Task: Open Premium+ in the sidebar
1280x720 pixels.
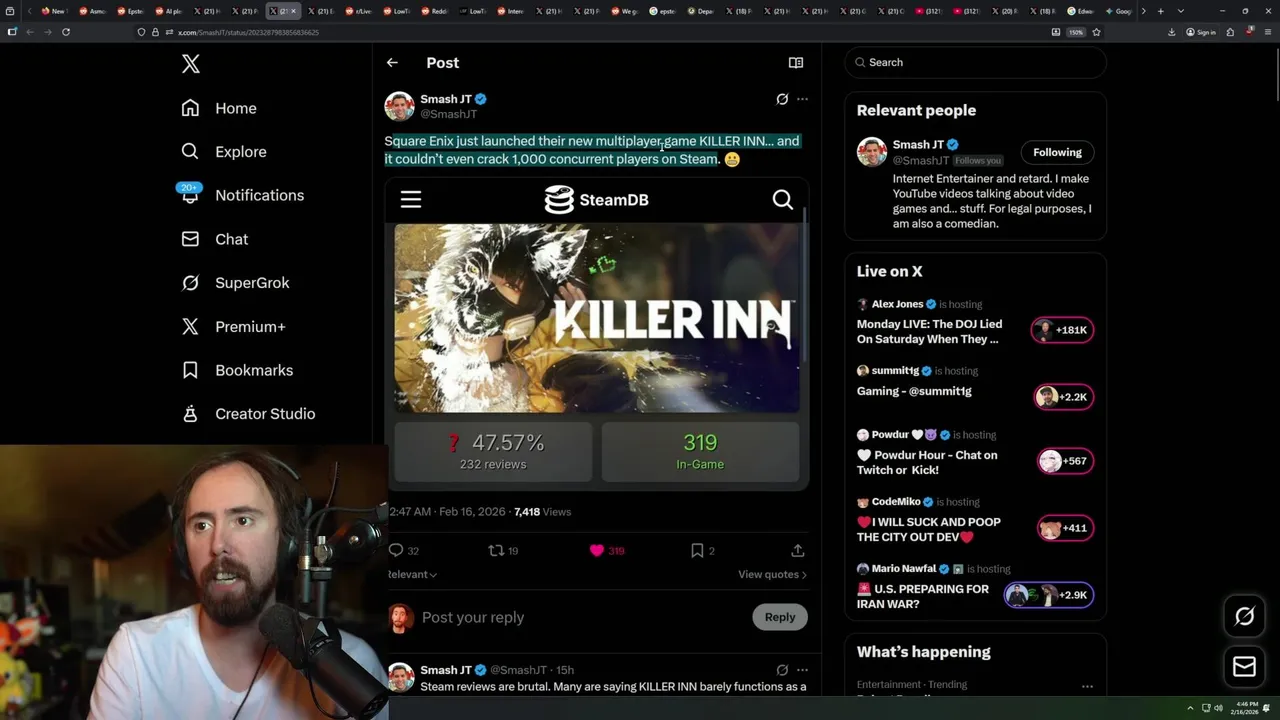Action: click(x=233, y=326)
